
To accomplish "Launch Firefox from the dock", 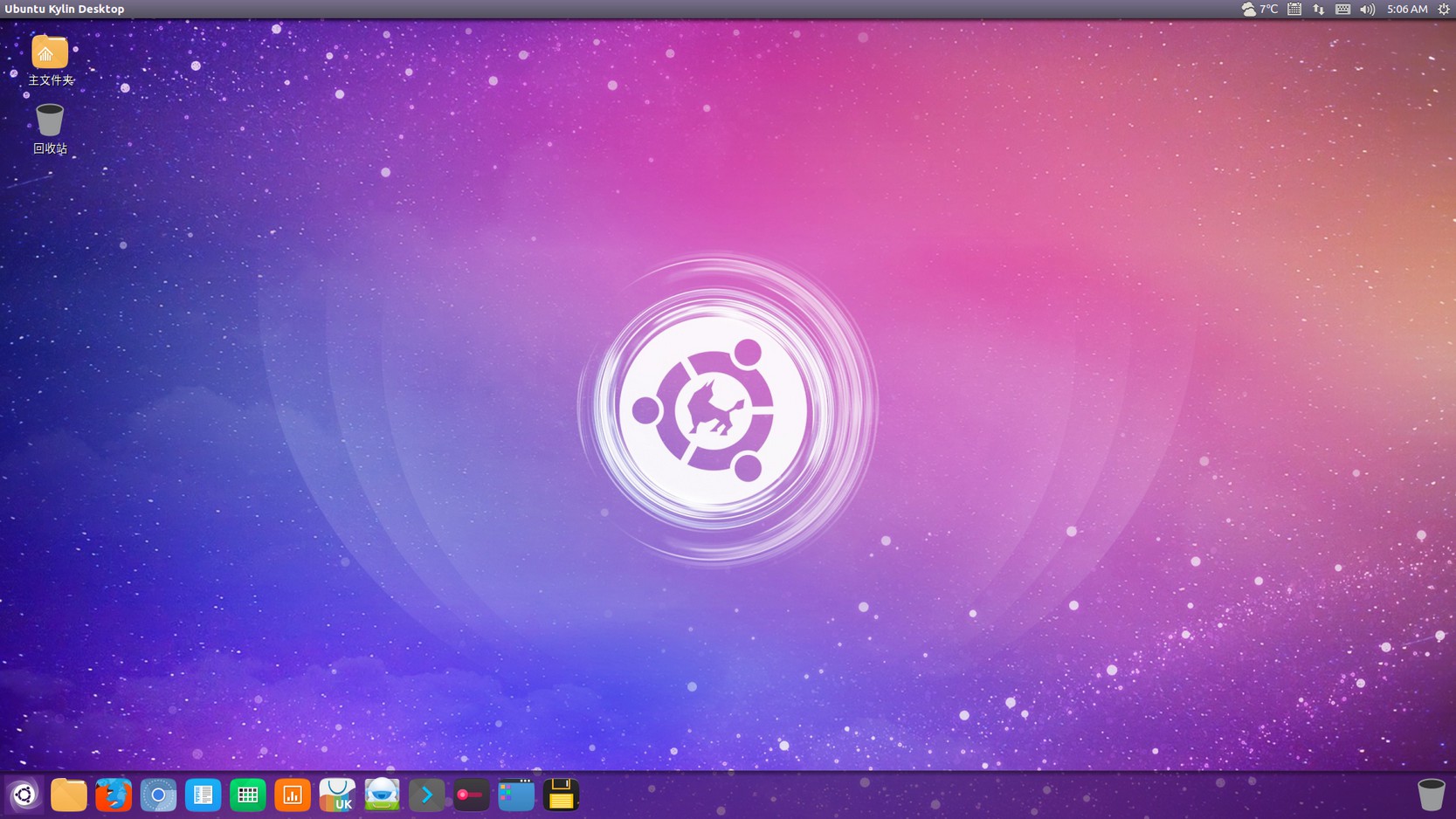I will tap(114, 795).
